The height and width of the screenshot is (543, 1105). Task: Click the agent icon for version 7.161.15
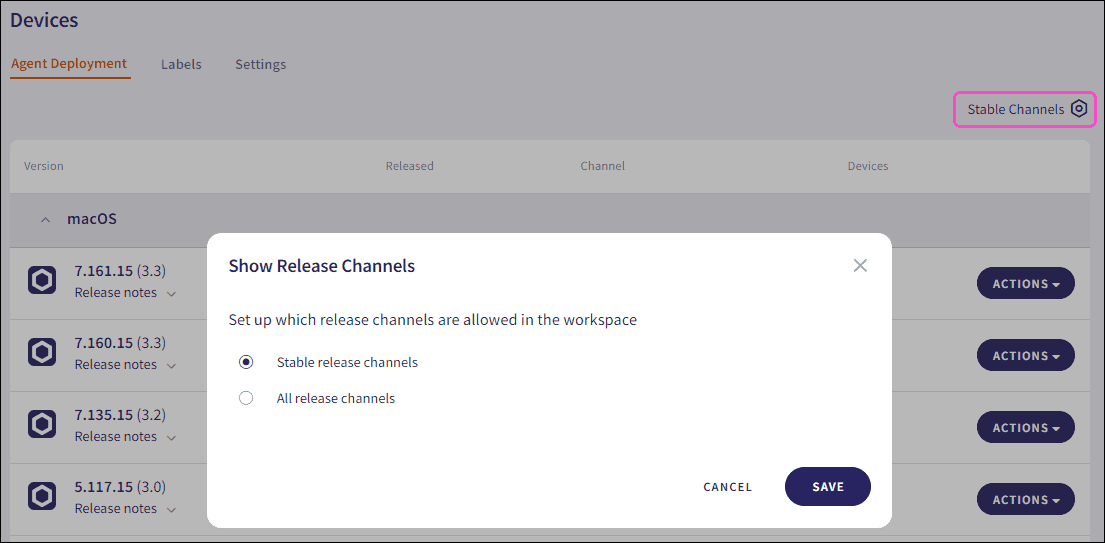pos(42,281)
